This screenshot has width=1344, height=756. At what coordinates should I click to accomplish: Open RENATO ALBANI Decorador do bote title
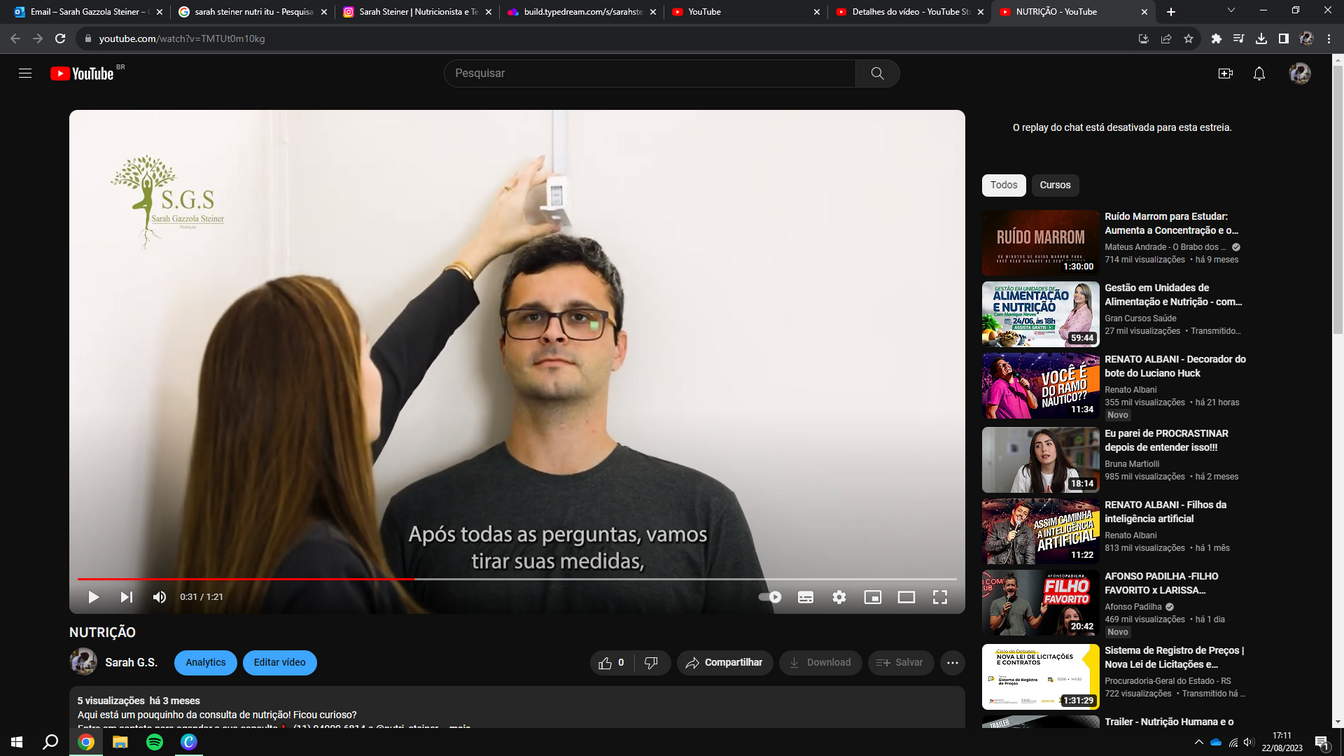pos(1175,366)
